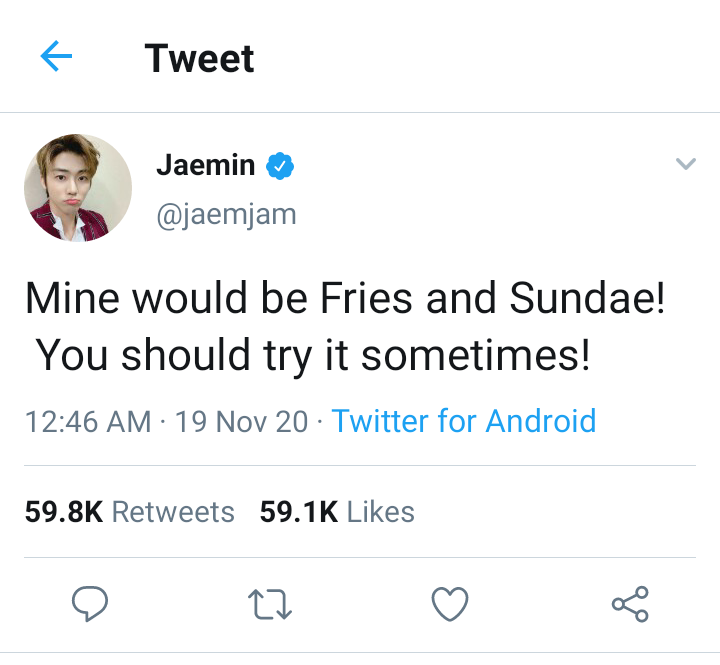720x665 pixels.
Task: Tap the "You should try it sometimes!" line
Action: [313, 356]
